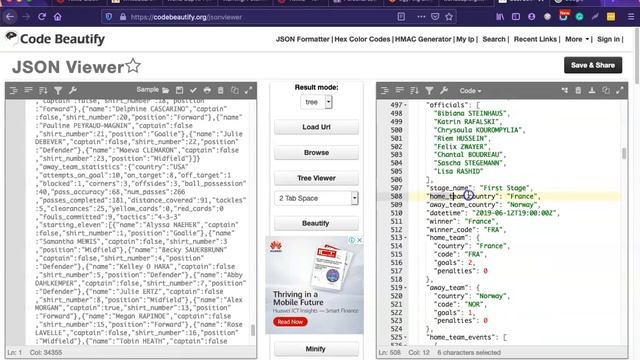Viewport: 640px width, 360px height.
Task: Open More menu in site header
Action: [x=577, y=39]
